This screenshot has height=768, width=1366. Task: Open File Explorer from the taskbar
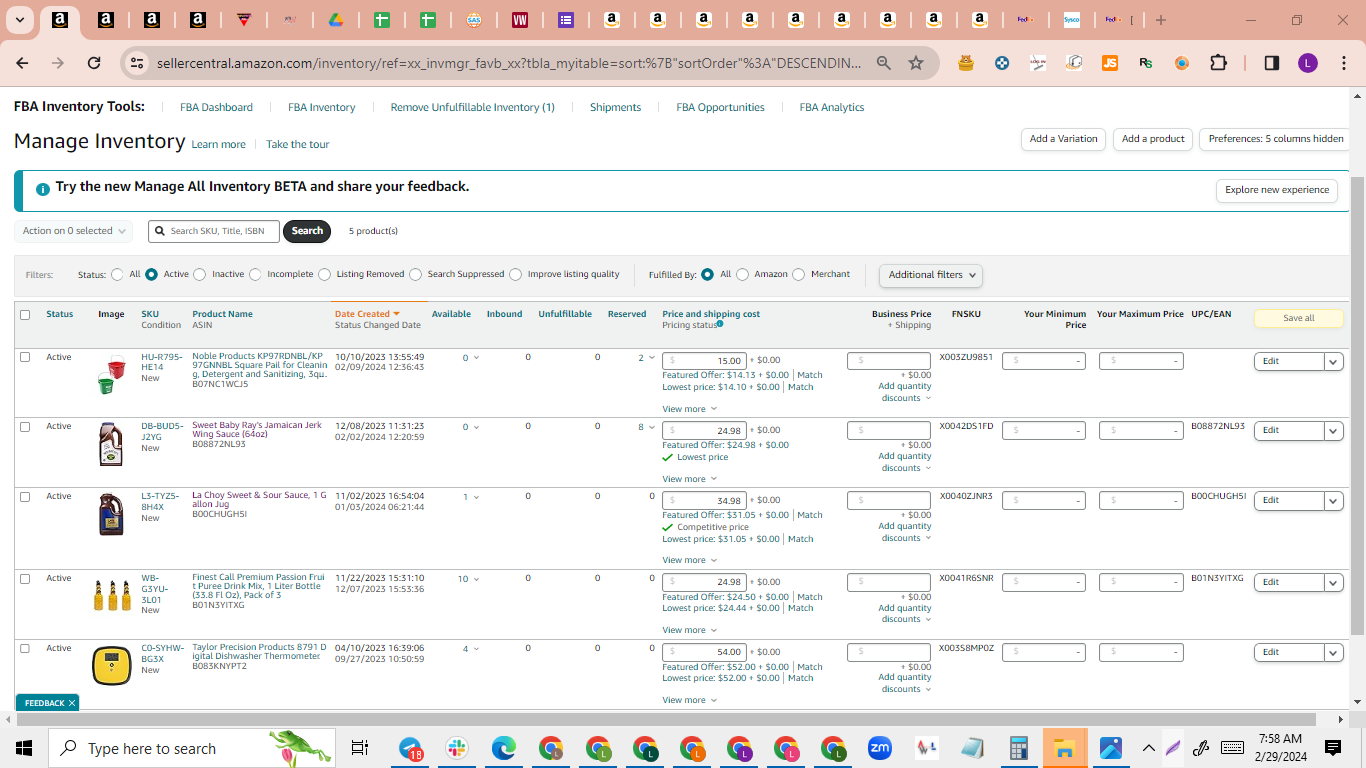tap(1065, 748)
